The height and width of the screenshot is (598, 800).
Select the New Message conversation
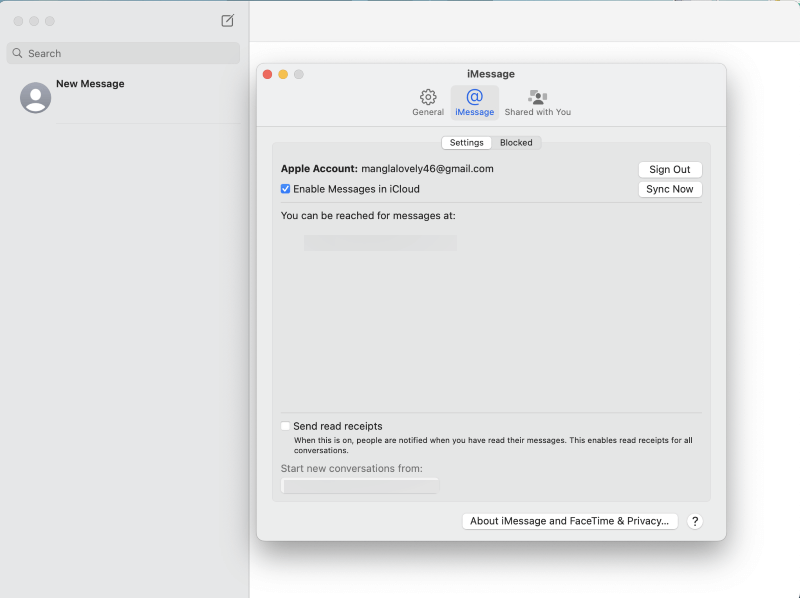pos(123,97)
